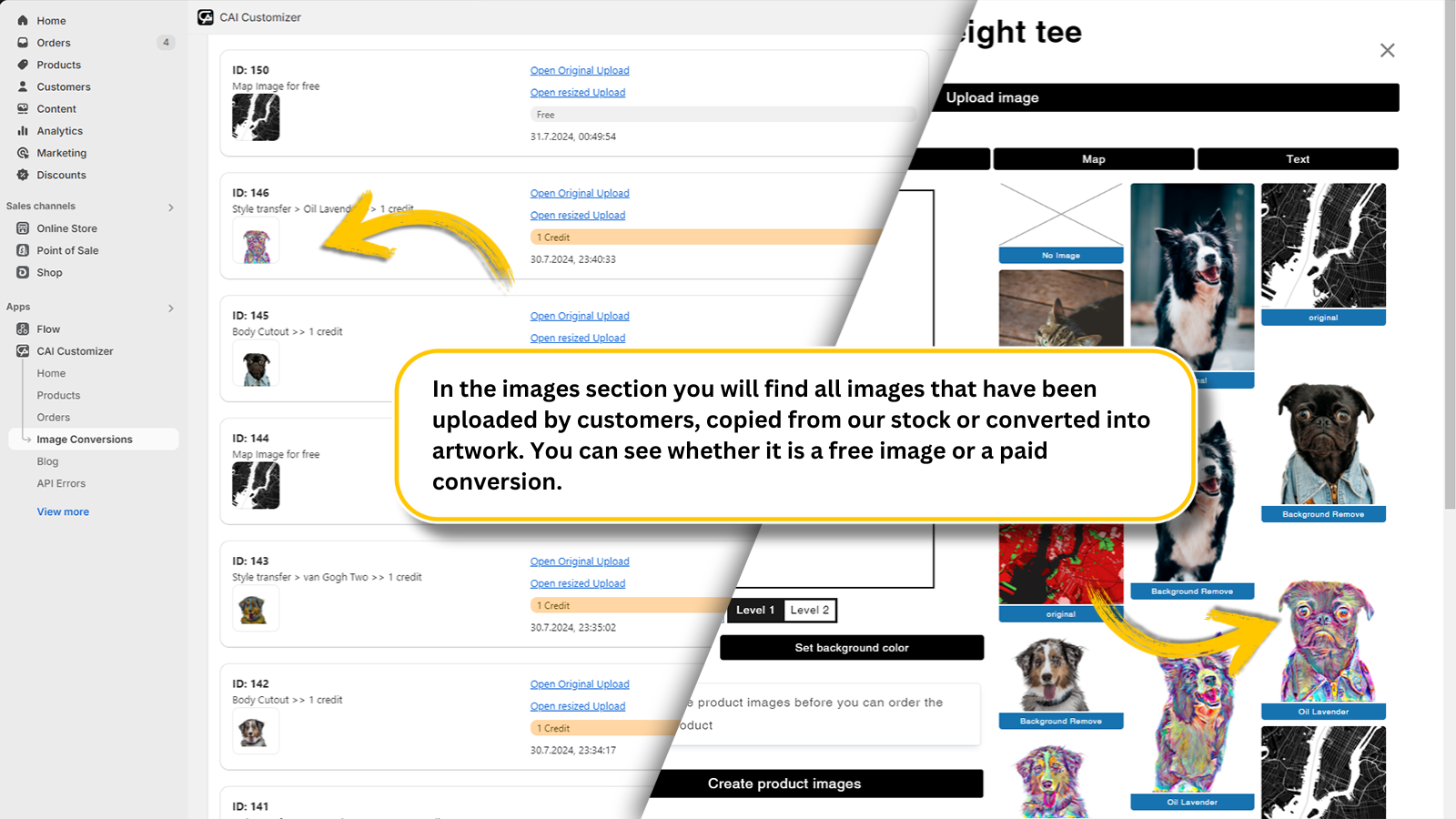The width and height of the screenshot is (1456, 819).
Task: Open Discounts via its badge icon
Action: (23, 175)
